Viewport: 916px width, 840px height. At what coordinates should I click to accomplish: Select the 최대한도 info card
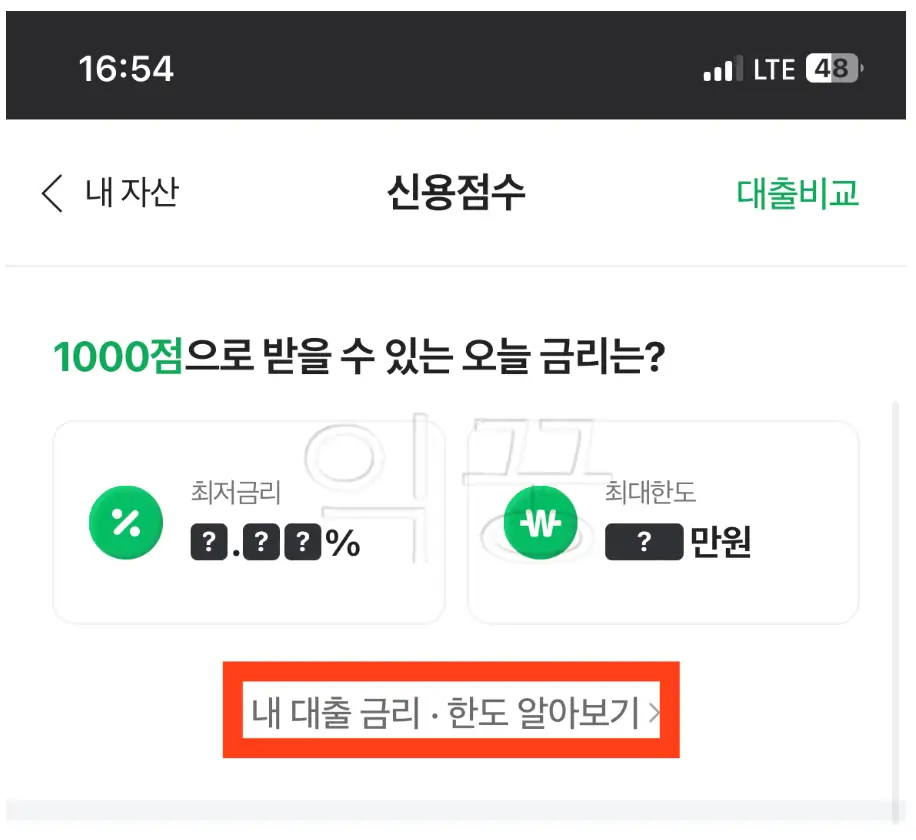(x=663, y=522)
